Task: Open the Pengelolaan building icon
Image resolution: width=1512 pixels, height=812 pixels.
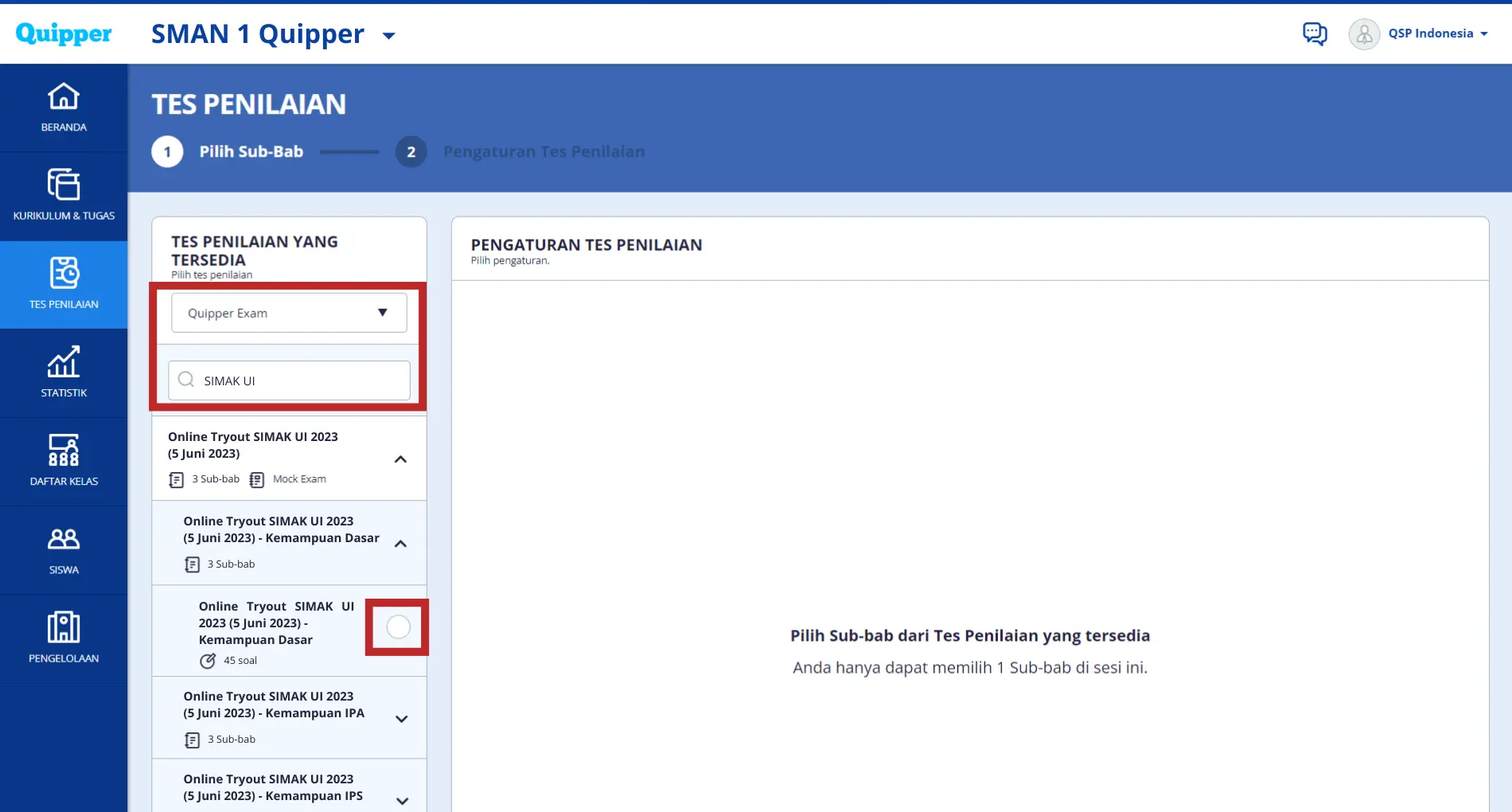Action: 64,627
